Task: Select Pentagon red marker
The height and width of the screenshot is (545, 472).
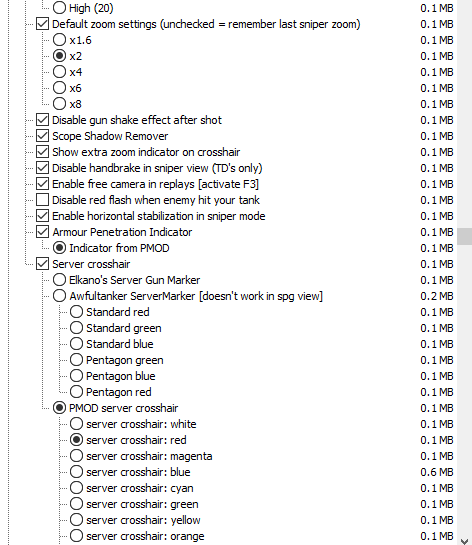Action: 76,392
